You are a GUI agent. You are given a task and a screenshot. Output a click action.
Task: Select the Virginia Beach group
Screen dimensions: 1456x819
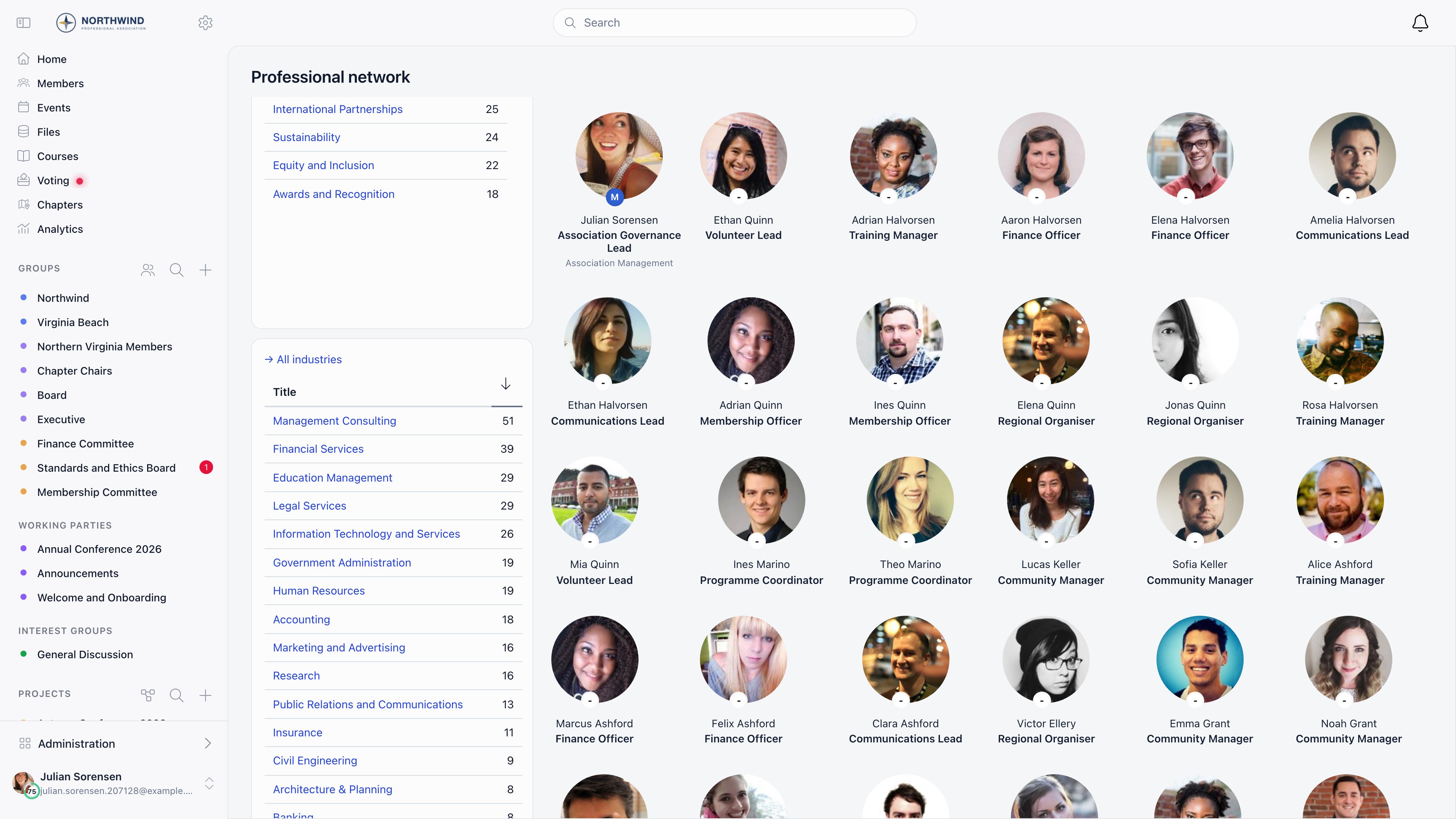[73, 322]
